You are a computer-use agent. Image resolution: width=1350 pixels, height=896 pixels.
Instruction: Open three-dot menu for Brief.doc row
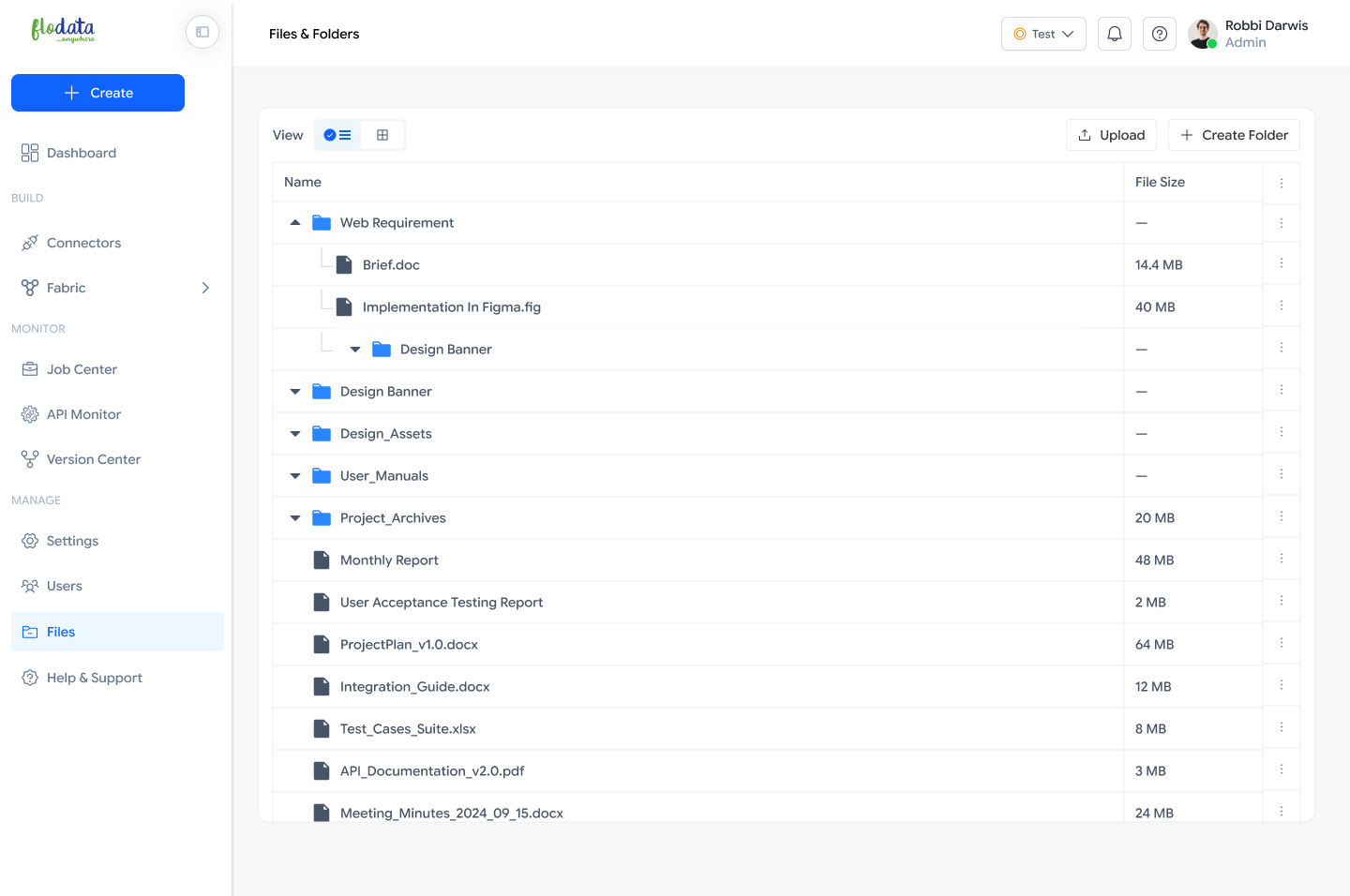(x=1281, y=264)
